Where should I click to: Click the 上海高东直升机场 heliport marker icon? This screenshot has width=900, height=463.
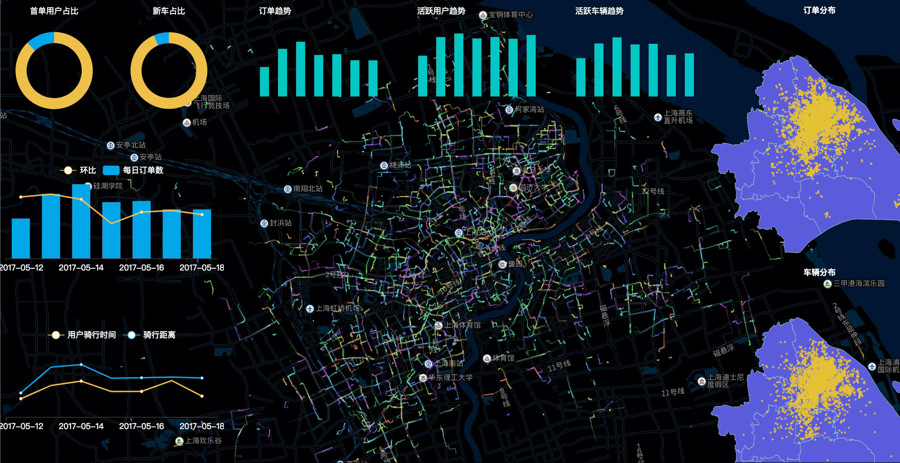[x=658, y=117]
